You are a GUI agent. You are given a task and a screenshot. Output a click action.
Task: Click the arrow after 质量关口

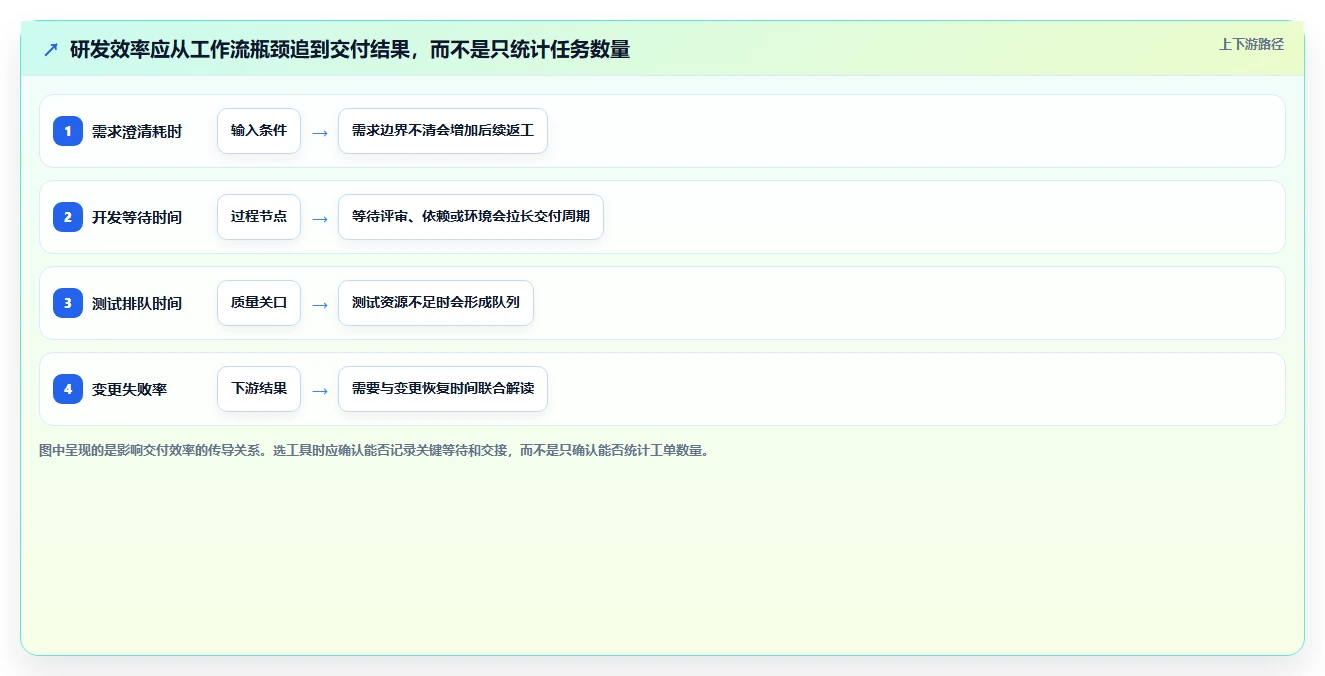[320, 304]
